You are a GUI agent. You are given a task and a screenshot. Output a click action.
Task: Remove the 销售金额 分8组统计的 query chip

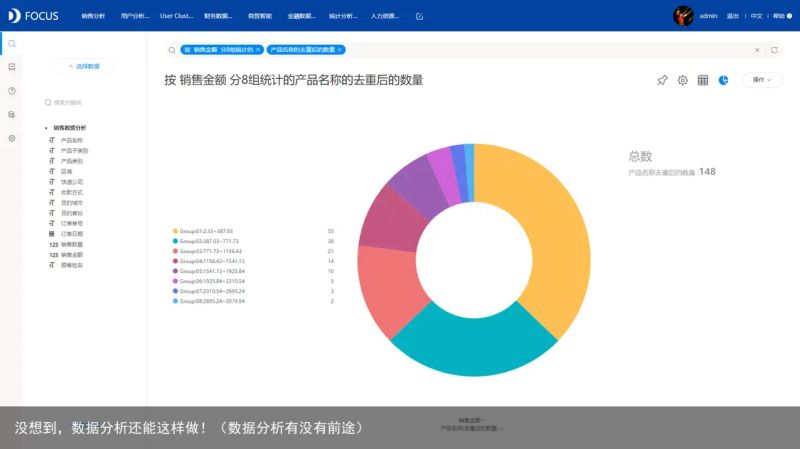pos(258,49)
